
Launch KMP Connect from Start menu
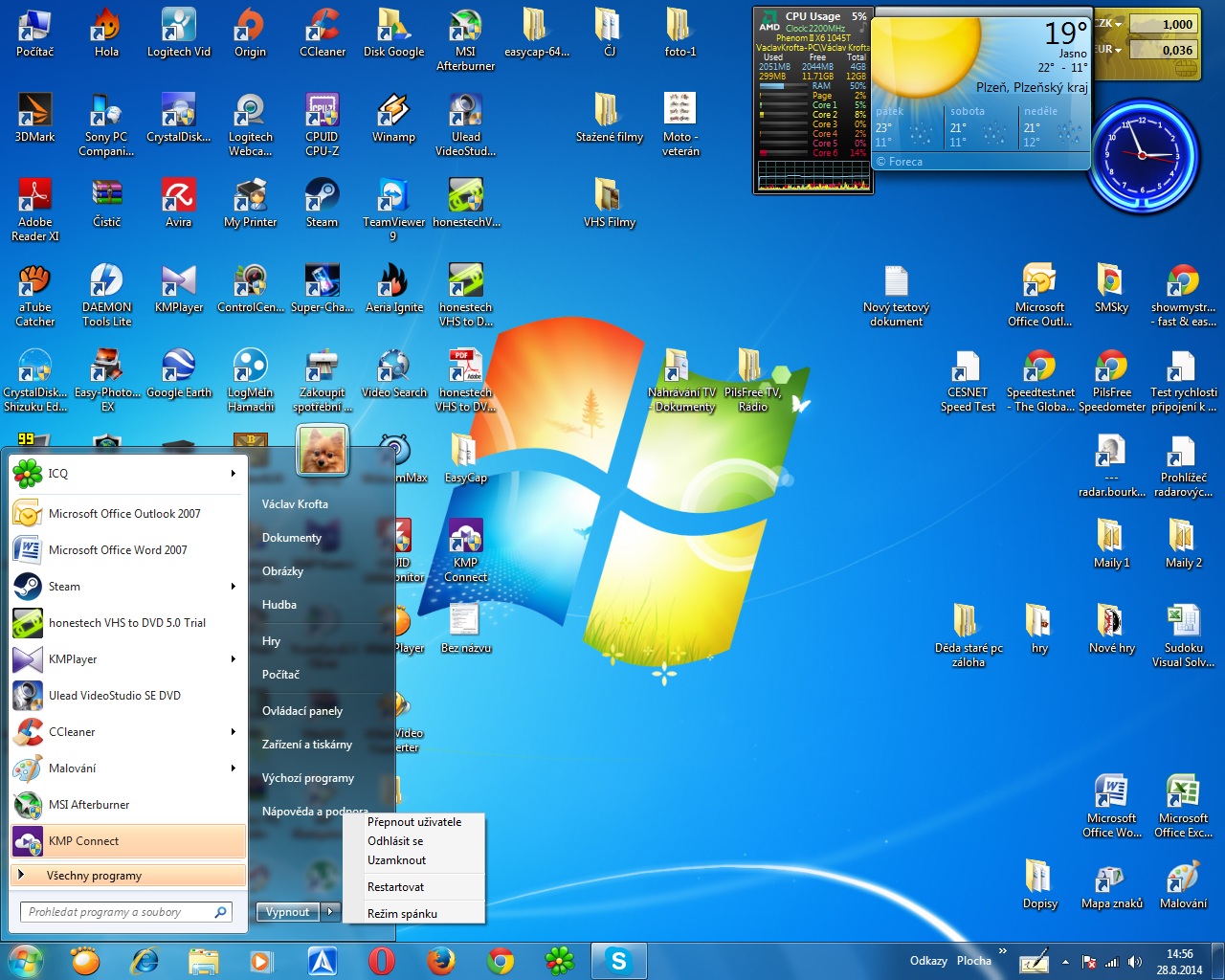[128, 840]
